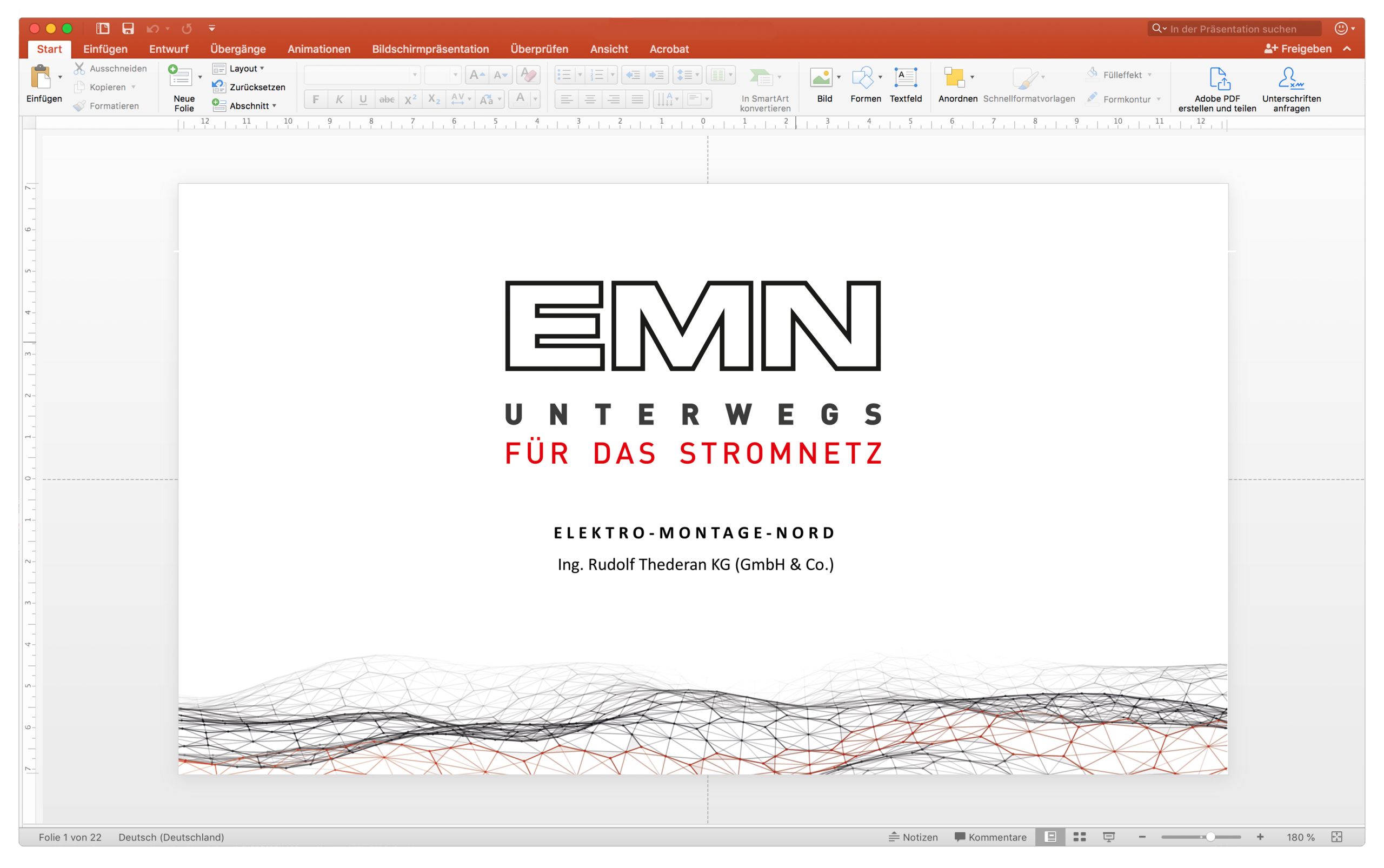Viewport: 1384px width, 868px height.
Task: Open the font name combo box
Action: click(x=362, y=75)
